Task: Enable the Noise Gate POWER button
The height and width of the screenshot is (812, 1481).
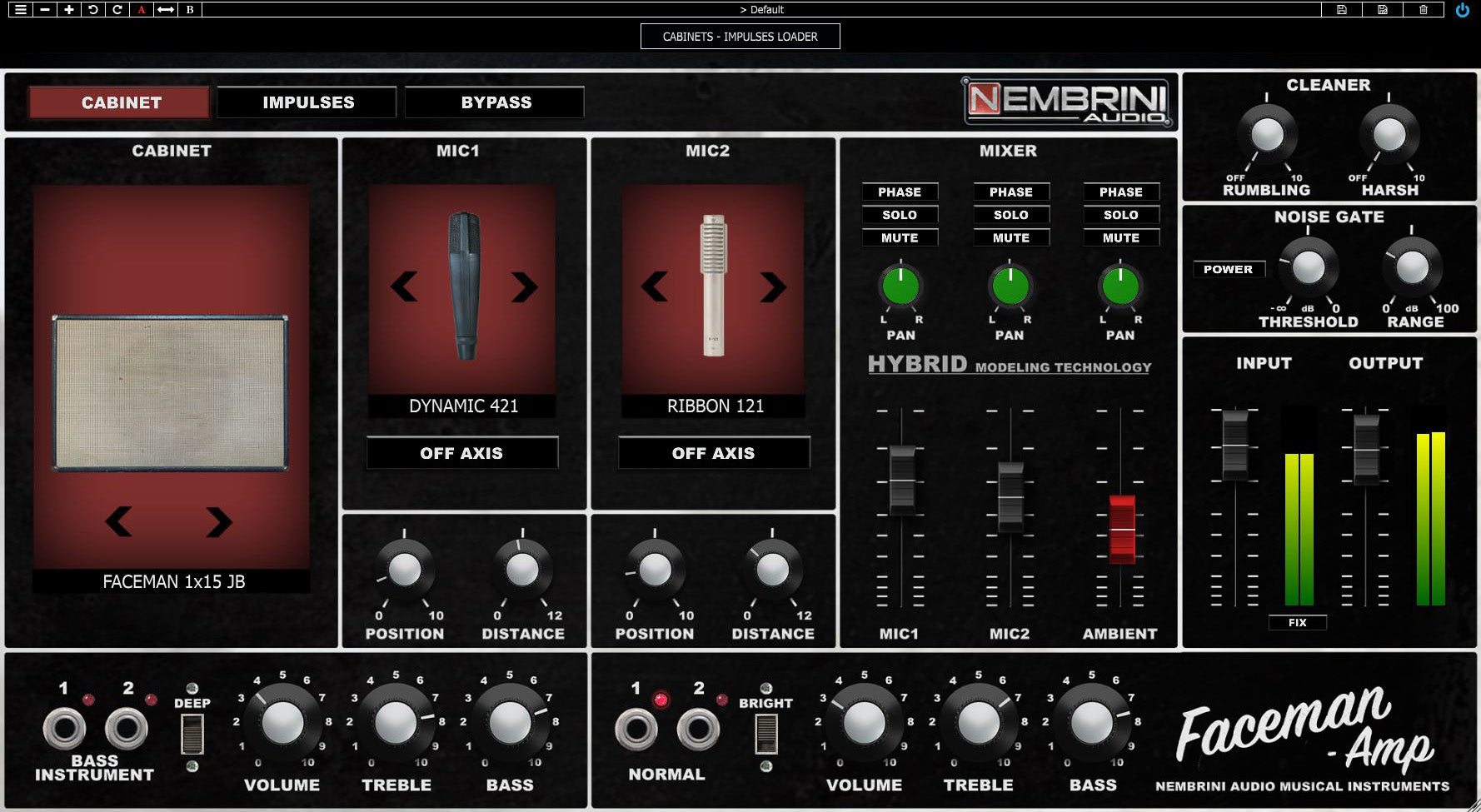Action: 1229,269
